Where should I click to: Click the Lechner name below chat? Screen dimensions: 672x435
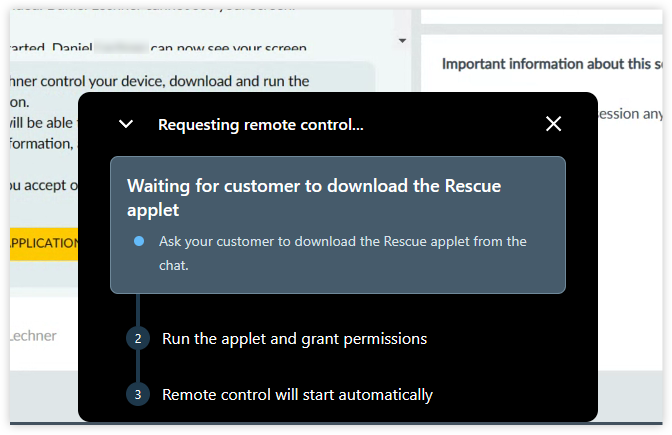click(x=33, y=336)
